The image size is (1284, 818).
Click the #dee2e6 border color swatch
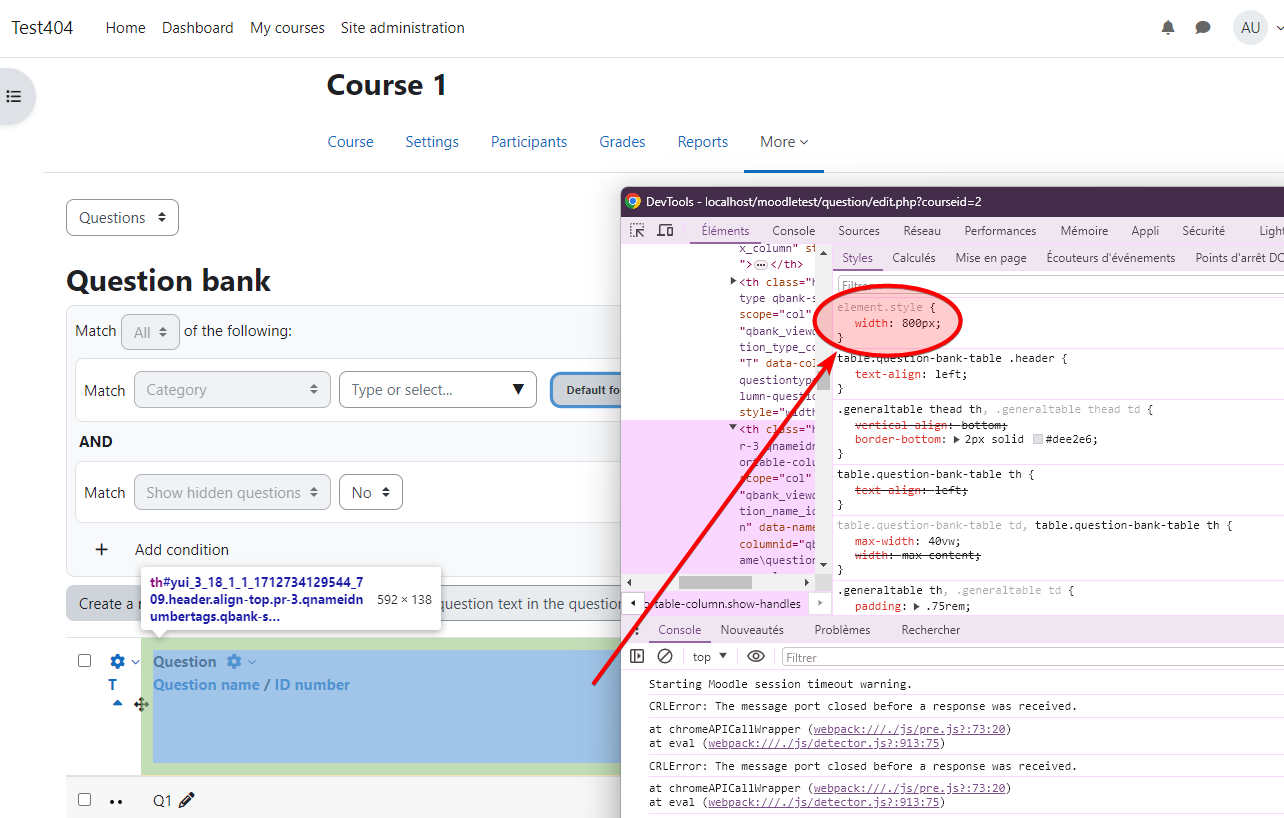(1038, 440)
